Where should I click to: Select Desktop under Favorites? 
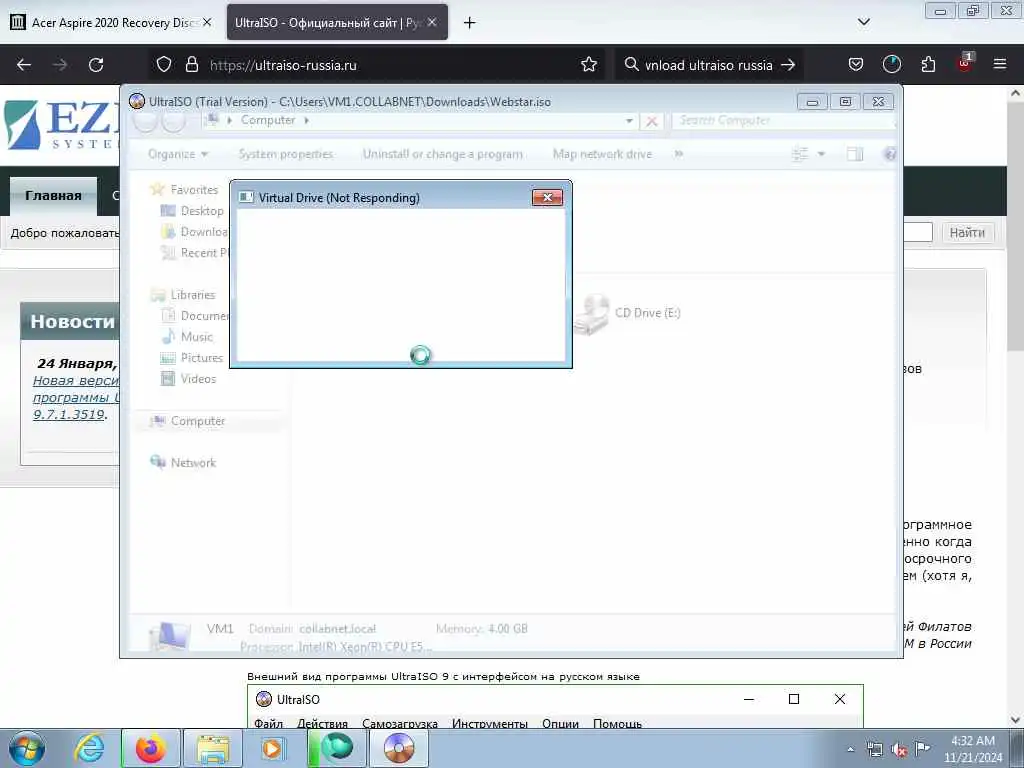(202, 211)
